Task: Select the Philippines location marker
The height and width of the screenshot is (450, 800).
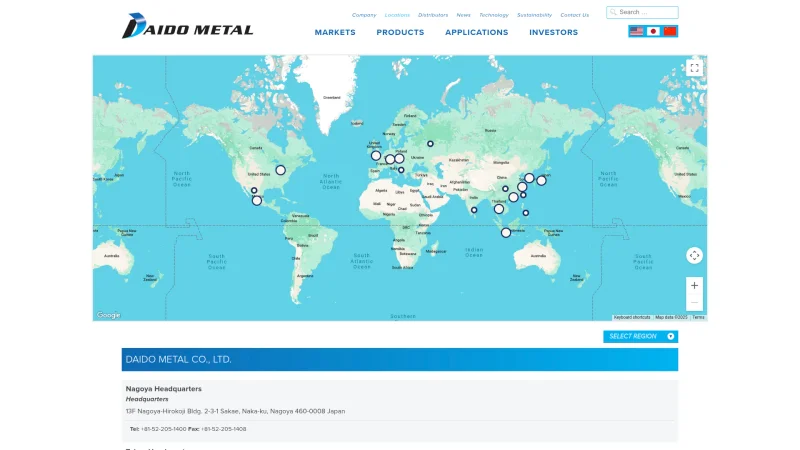Action: click(526, 213)
